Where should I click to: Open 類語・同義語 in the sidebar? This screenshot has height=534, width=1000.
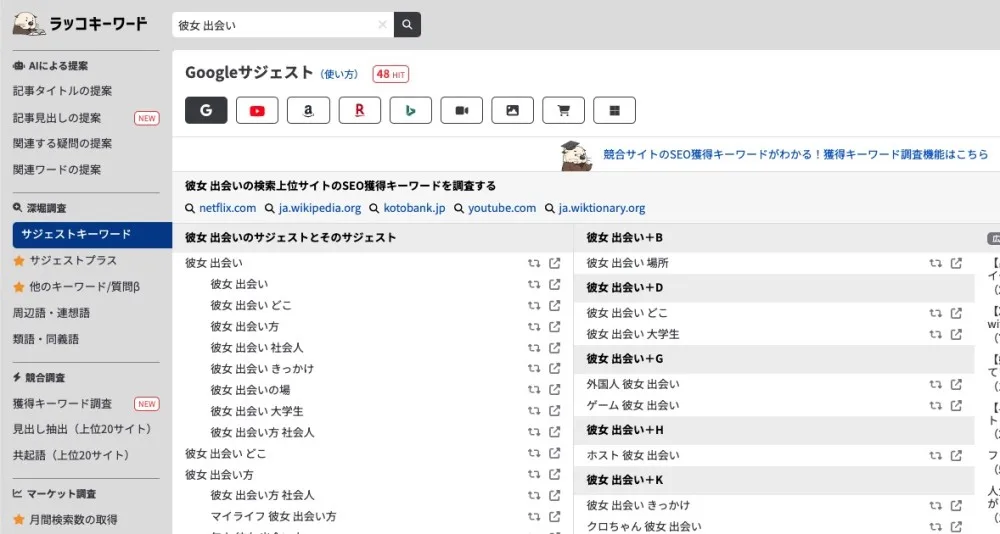[46, 339]
